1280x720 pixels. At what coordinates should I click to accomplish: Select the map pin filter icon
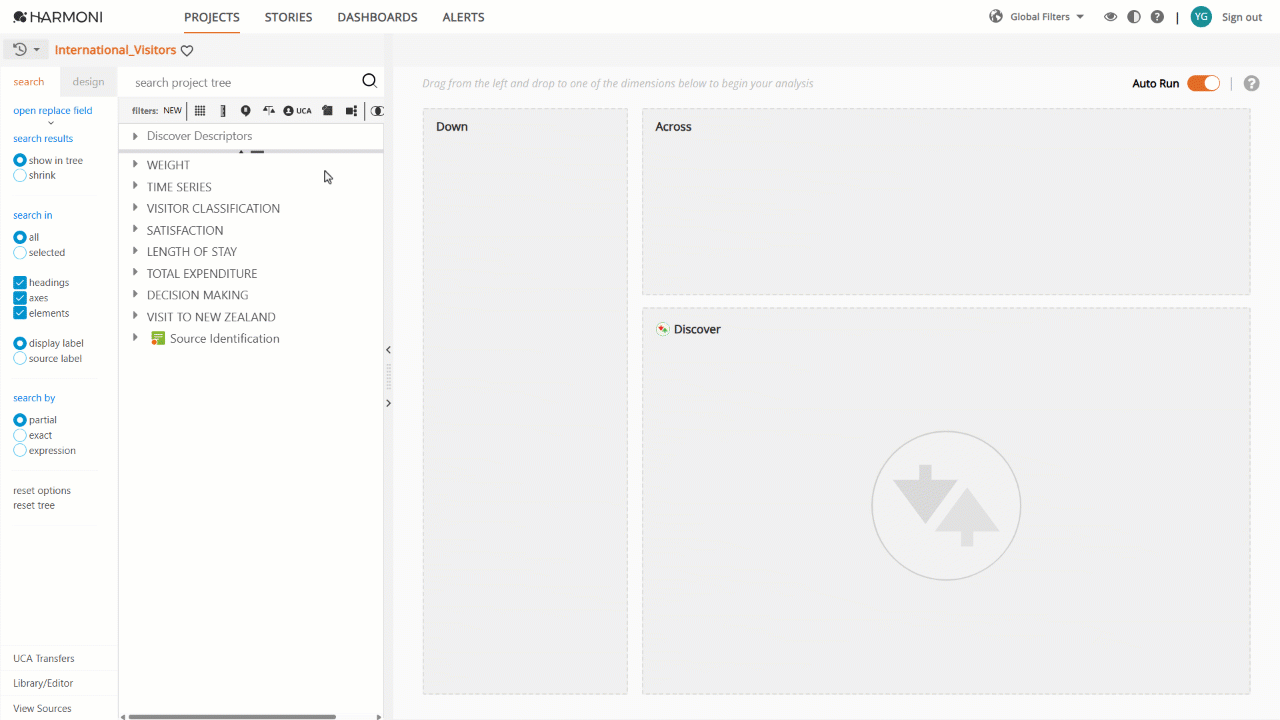click(x=245, y=111)
